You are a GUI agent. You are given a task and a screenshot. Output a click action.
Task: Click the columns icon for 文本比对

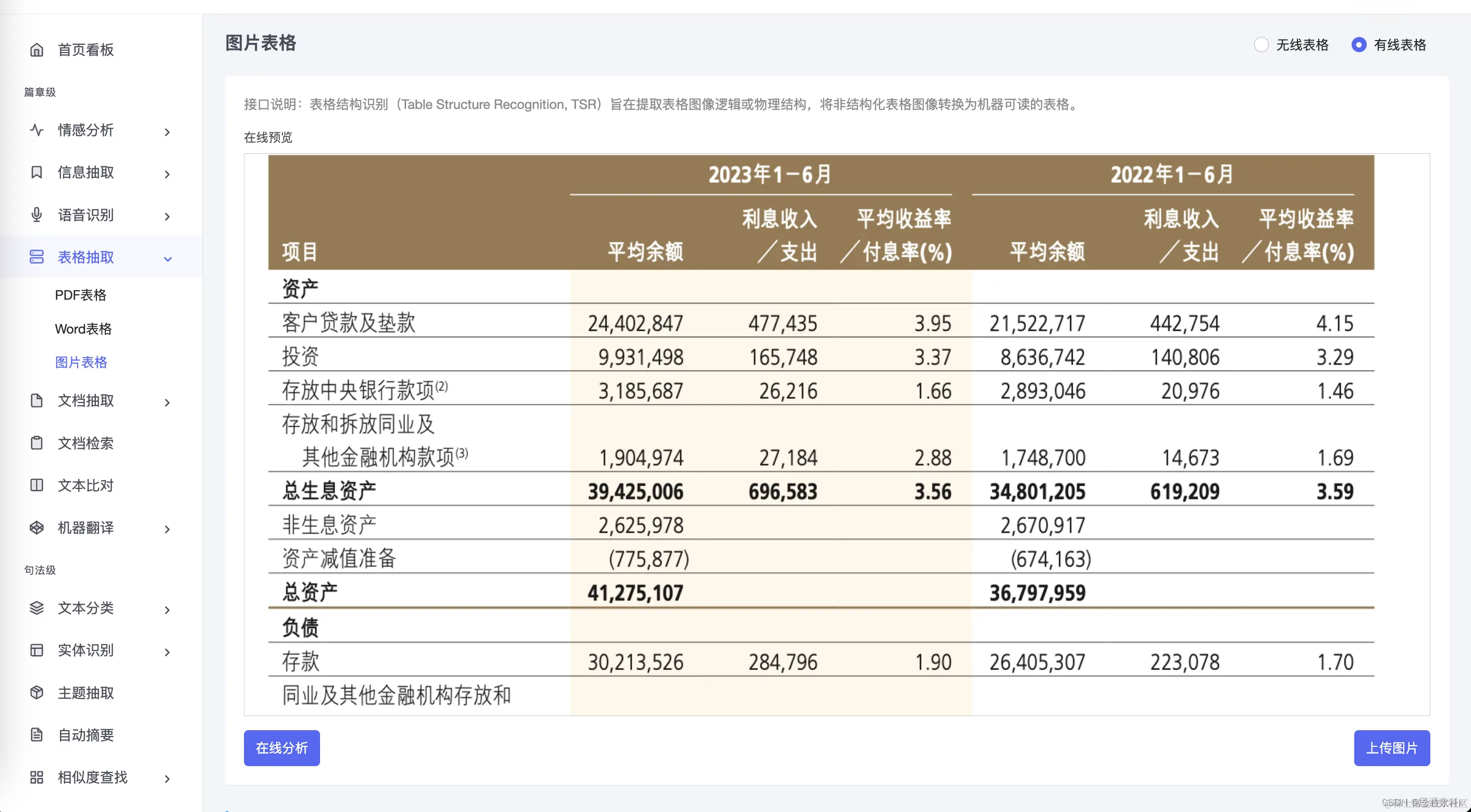coord(36,485)
